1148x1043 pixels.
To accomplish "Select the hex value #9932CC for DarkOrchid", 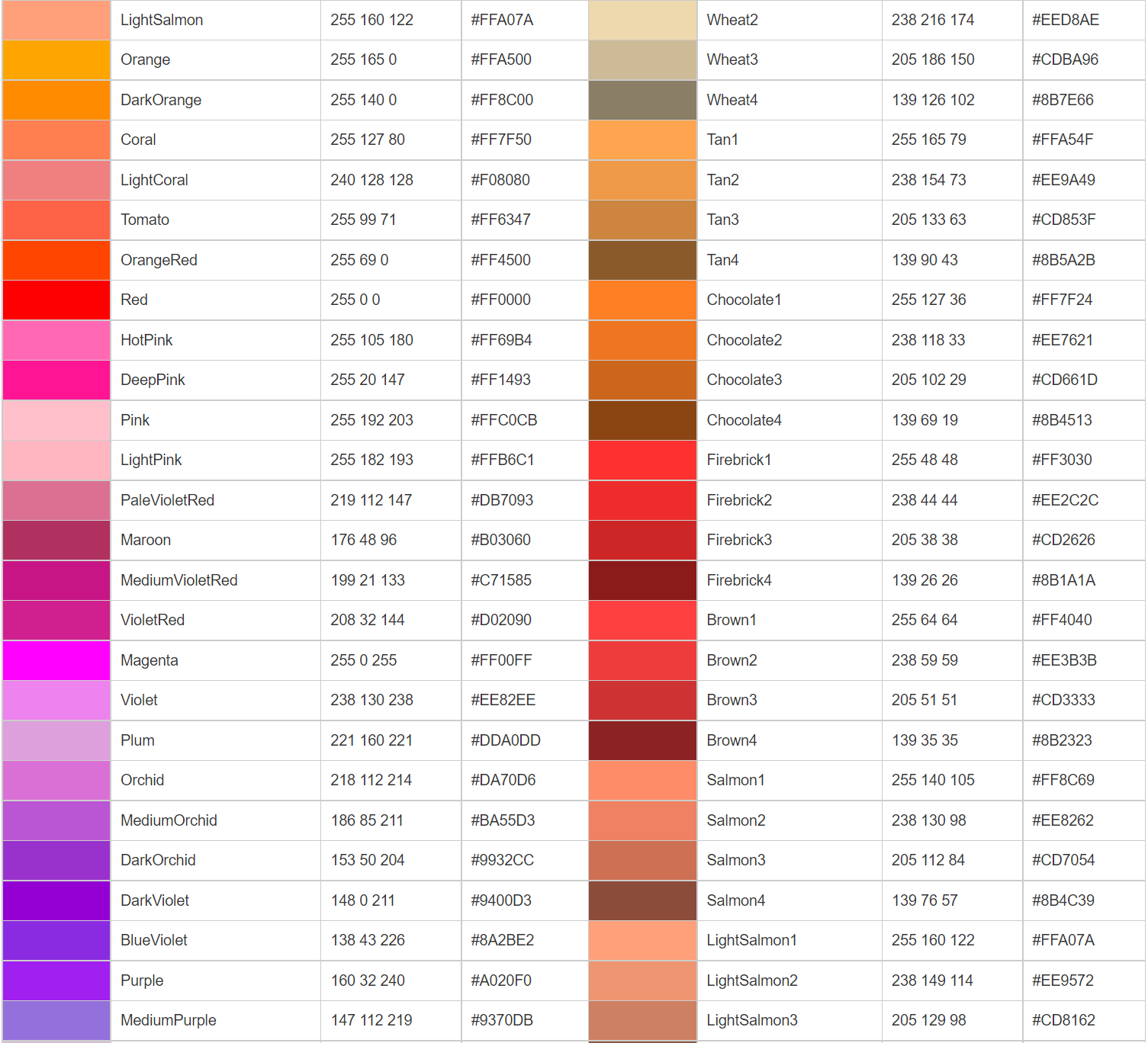I will tap(507, 860).
